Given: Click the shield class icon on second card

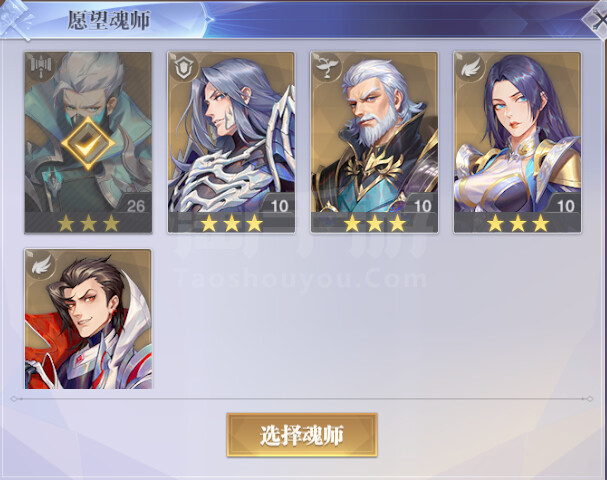Looking at the screenshot, I should pos(181,68).
